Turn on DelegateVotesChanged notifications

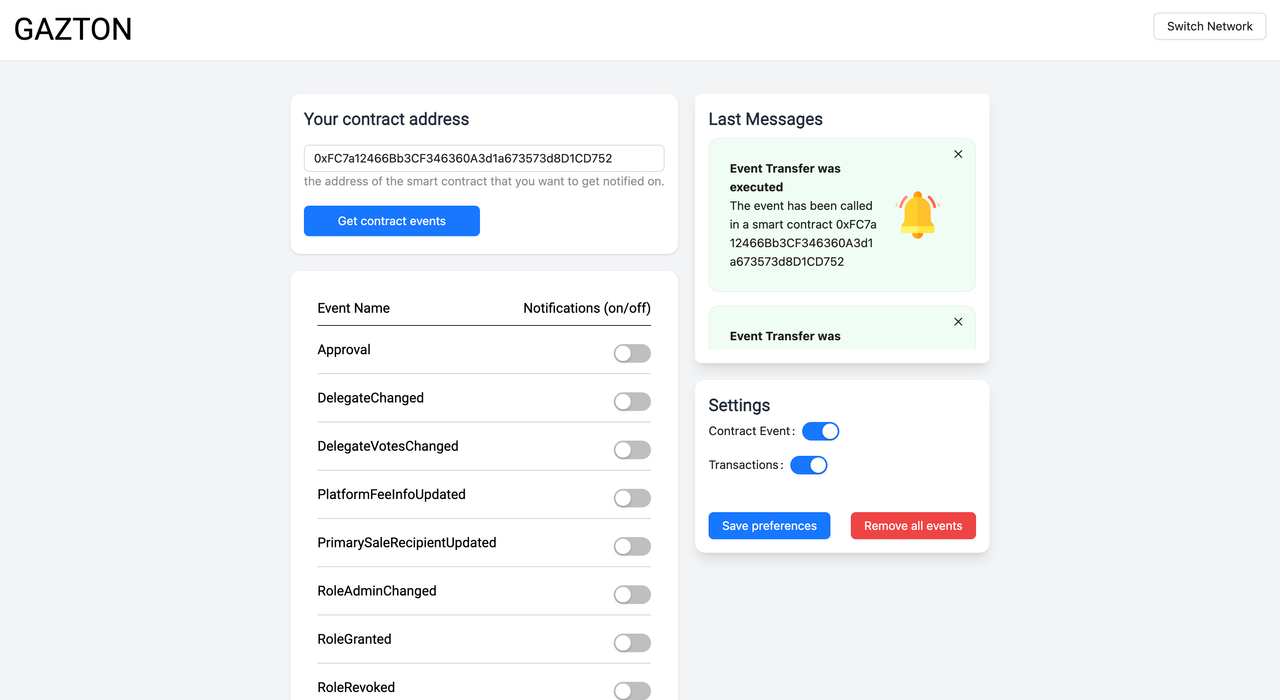pyautogui.click(x=632, y=450)
